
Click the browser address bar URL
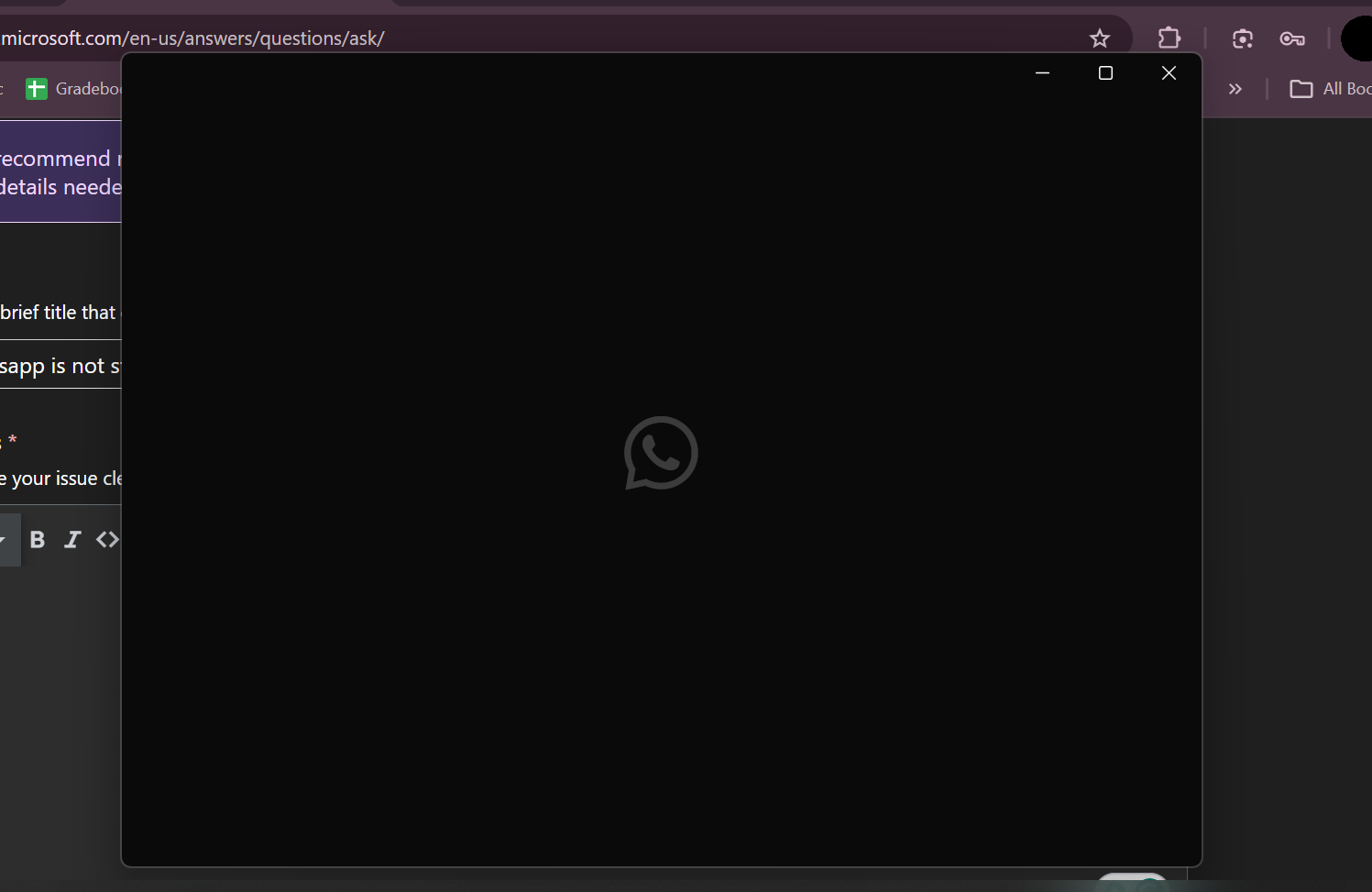192,39
